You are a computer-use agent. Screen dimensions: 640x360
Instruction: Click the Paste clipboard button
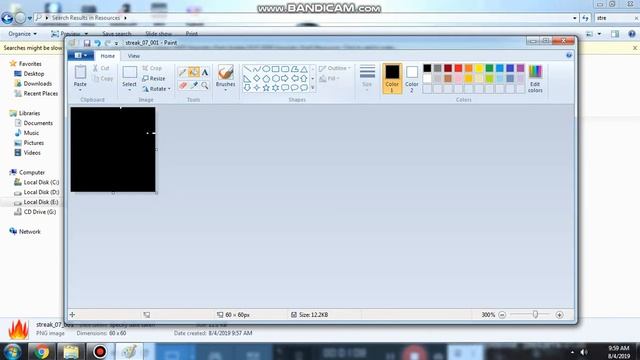pos(80,76)
